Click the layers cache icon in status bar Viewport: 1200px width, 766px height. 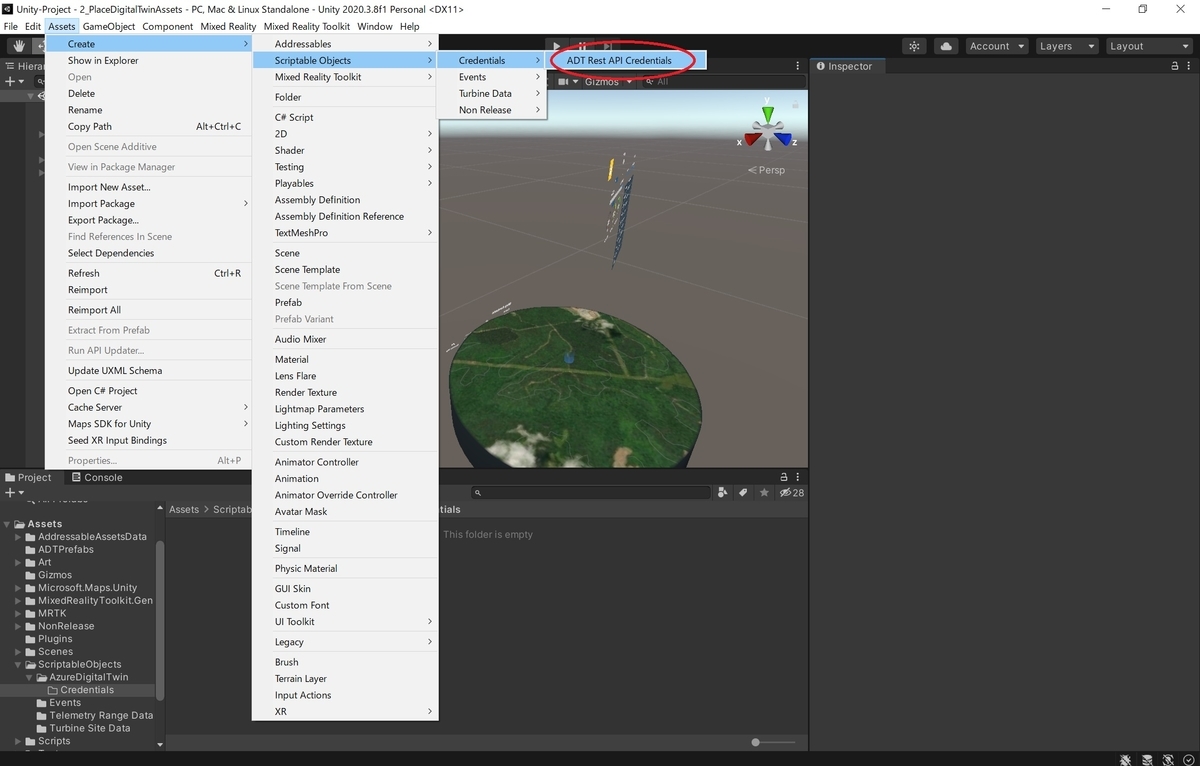click(x=1146, y=759)
